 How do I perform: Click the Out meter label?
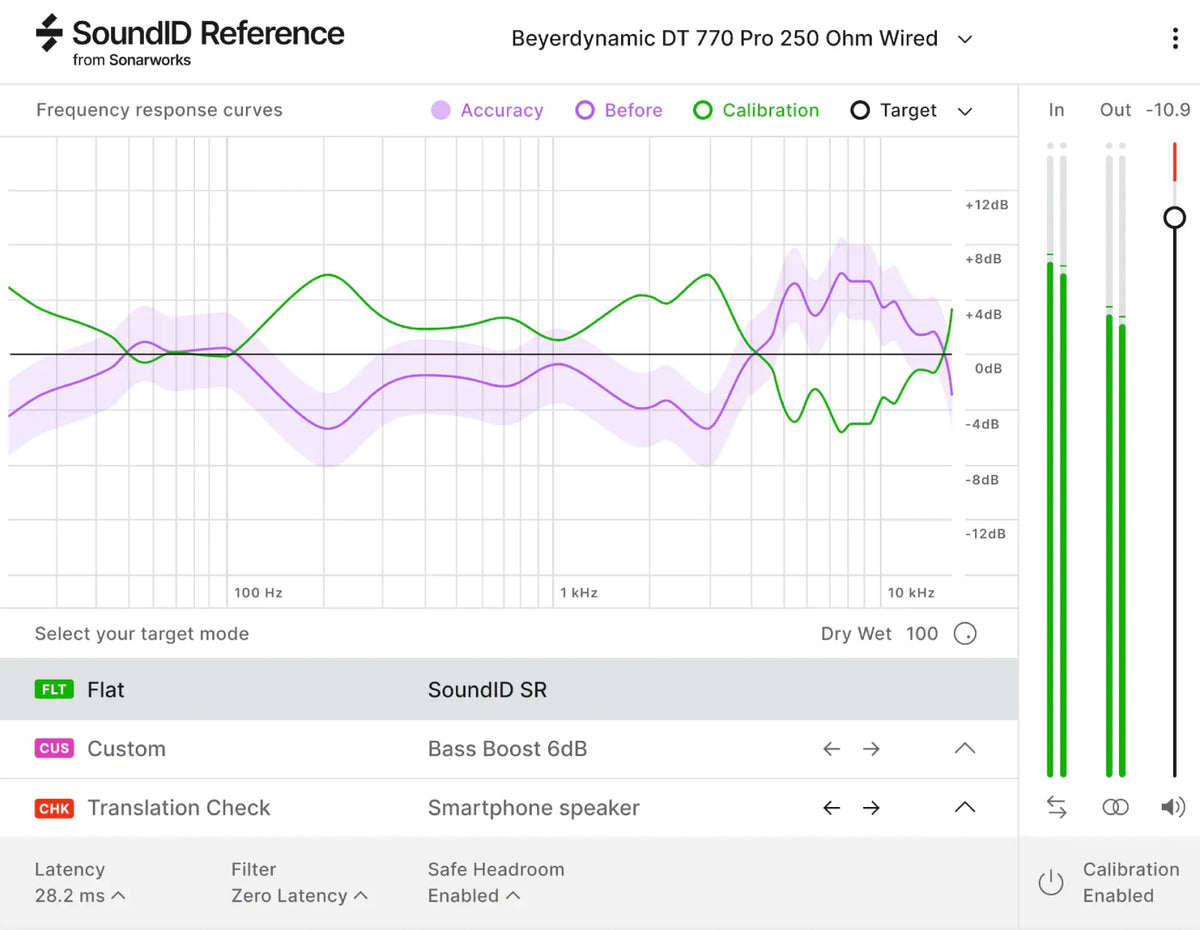coord(1115,110)
